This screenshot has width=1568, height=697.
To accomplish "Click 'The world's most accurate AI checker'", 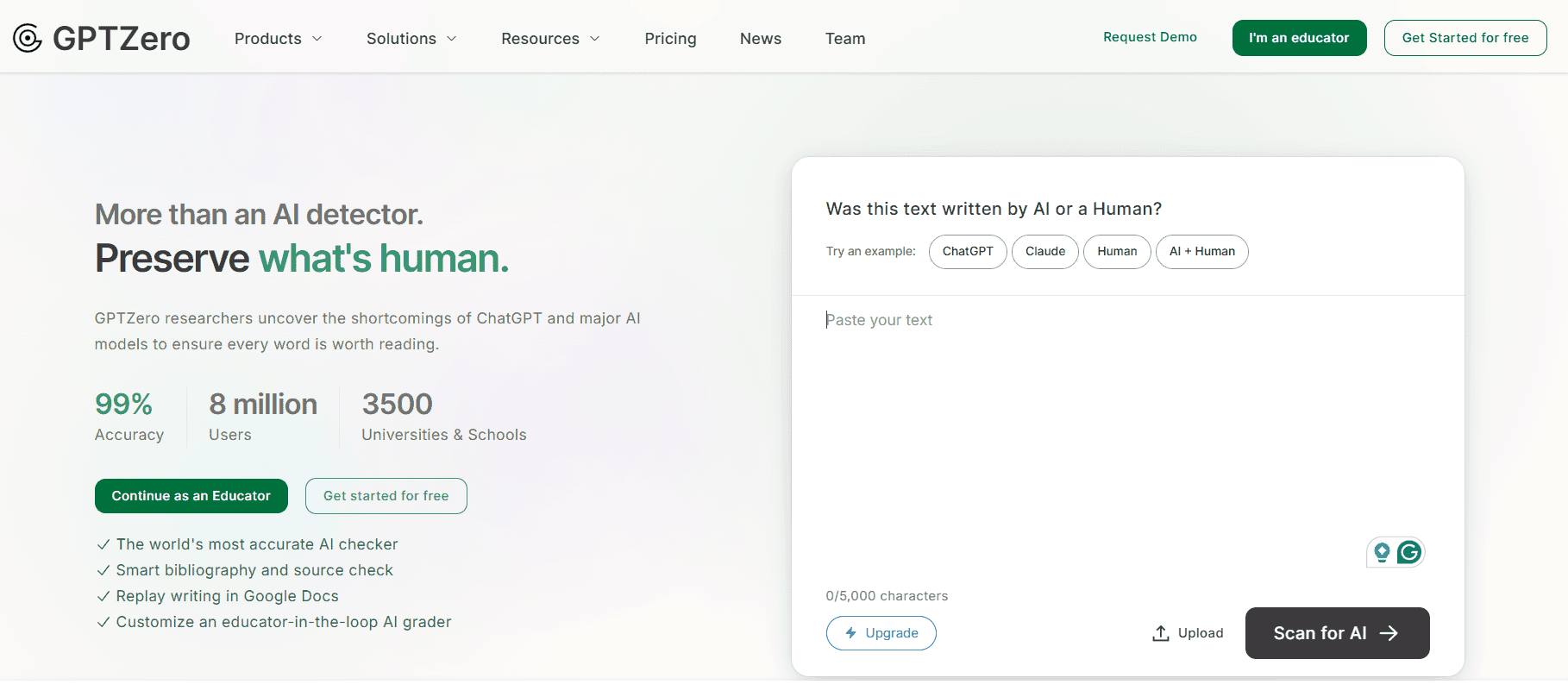I will [x=257, y=544].
